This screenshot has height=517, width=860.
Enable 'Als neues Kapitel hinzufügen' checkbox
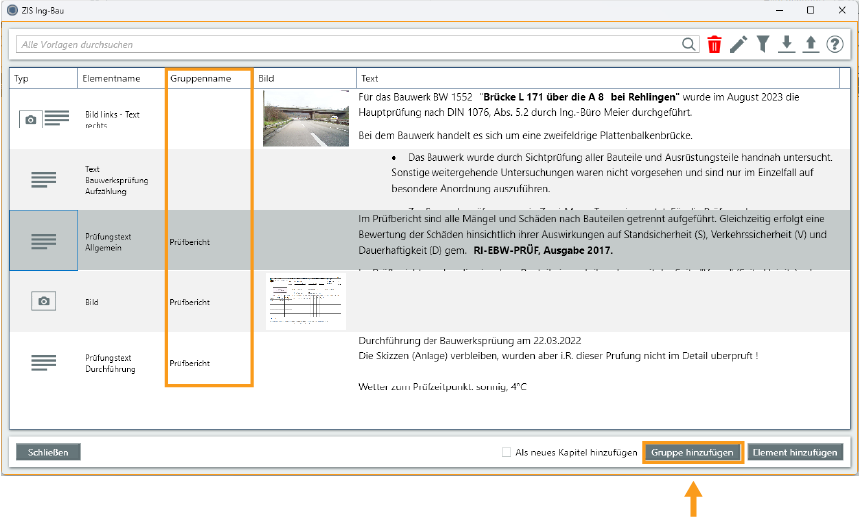click(507, 452)
